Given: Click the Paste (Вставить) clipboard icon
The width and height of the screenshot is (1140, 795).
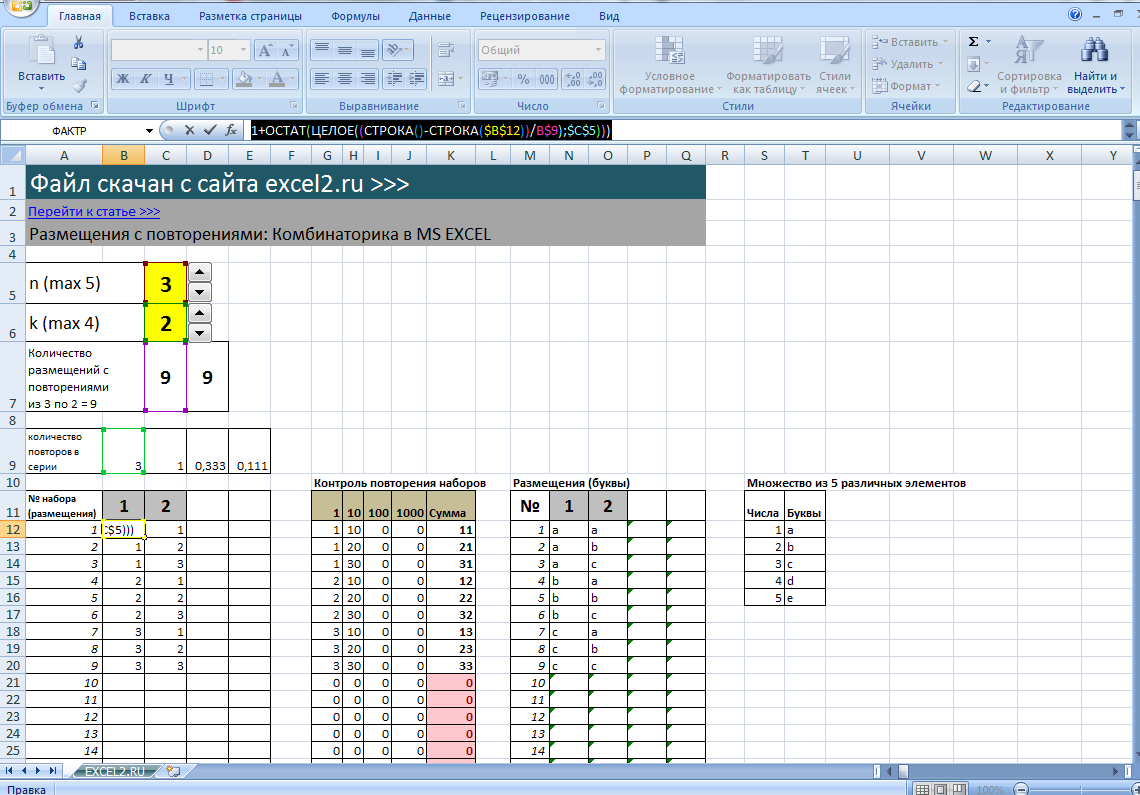Looking at the screenshot, I should coord(41,52).
